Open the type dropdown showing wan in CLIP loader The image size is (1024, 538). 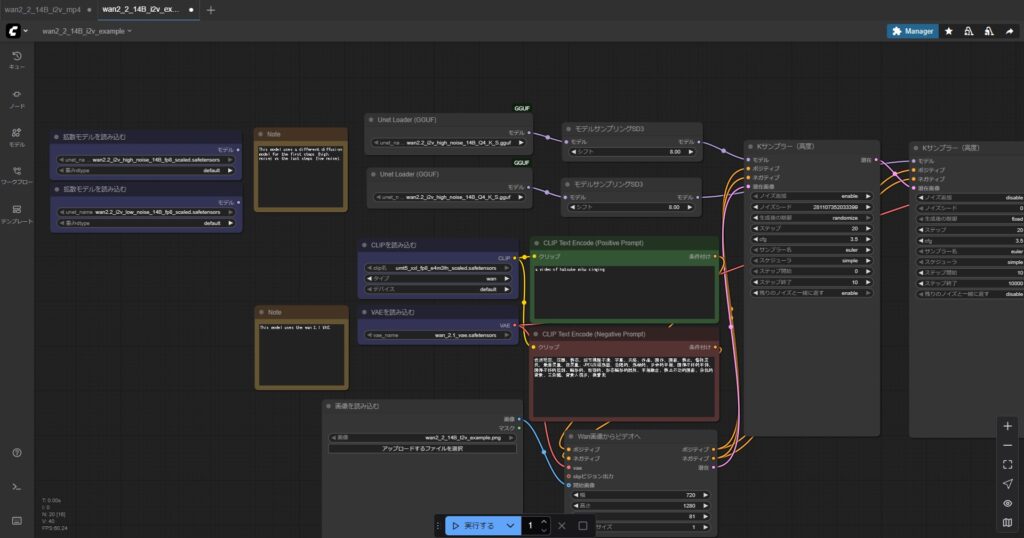coord(438,278)
